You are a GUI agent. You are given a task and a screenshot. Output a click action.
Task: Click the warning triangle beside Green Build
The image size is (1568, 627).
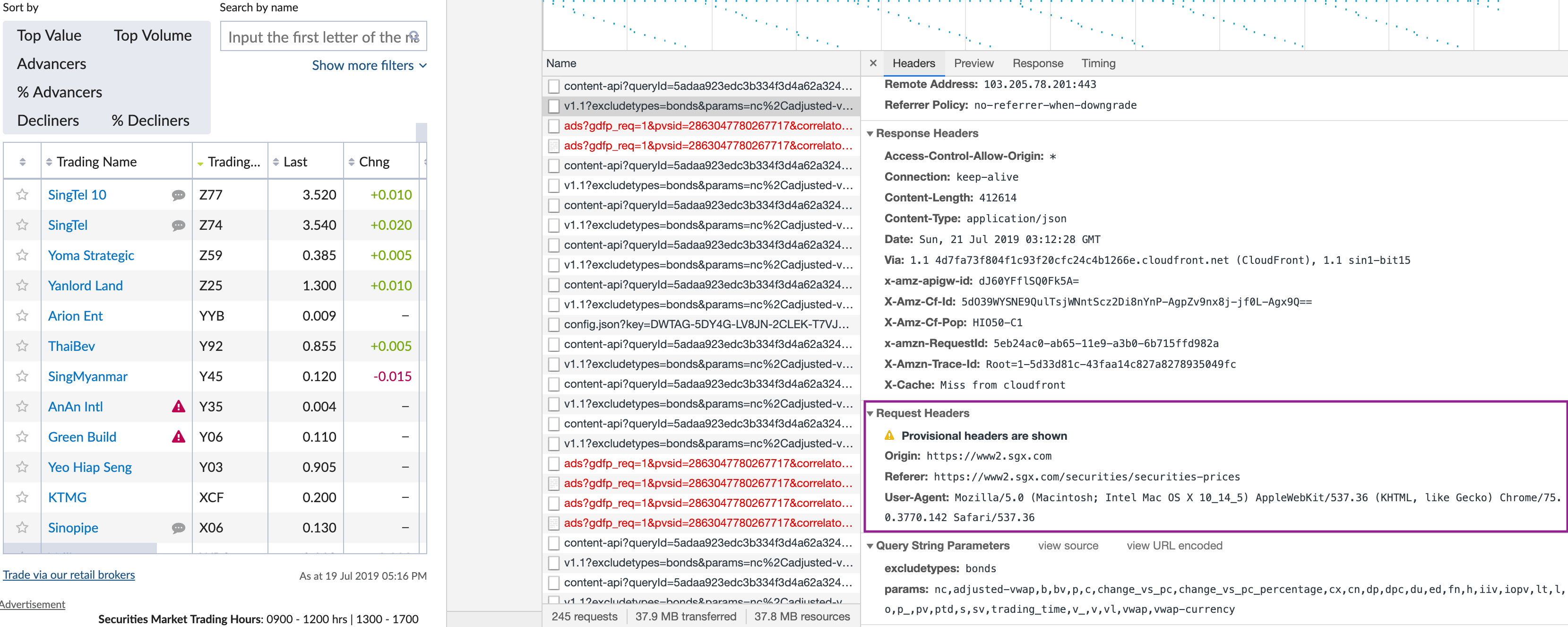pyautogui.click(x=178, y=437)
